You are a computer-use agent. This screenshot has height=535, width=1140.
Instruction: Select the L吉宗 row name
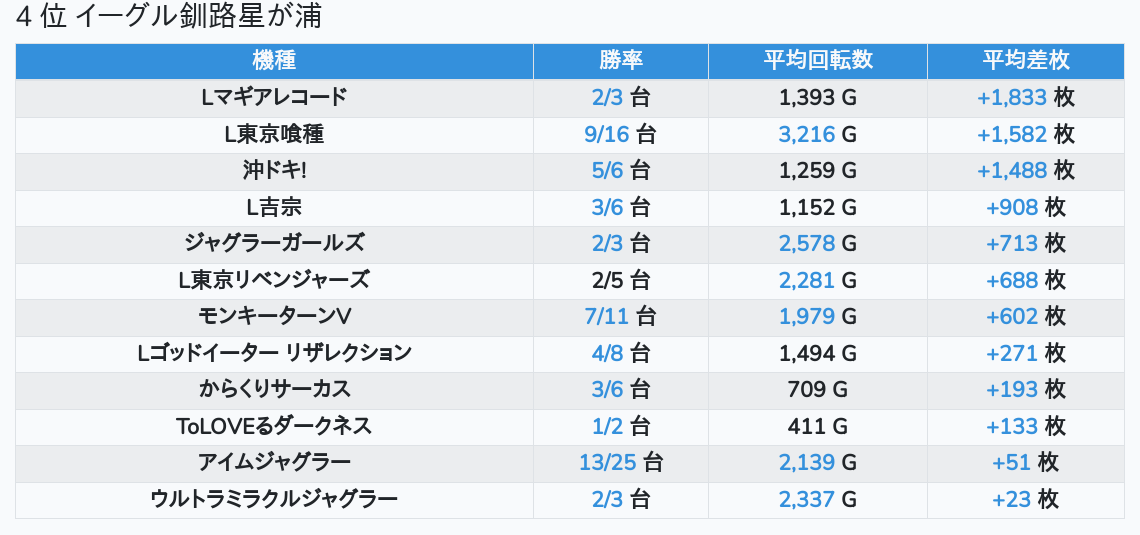(274, 207)
